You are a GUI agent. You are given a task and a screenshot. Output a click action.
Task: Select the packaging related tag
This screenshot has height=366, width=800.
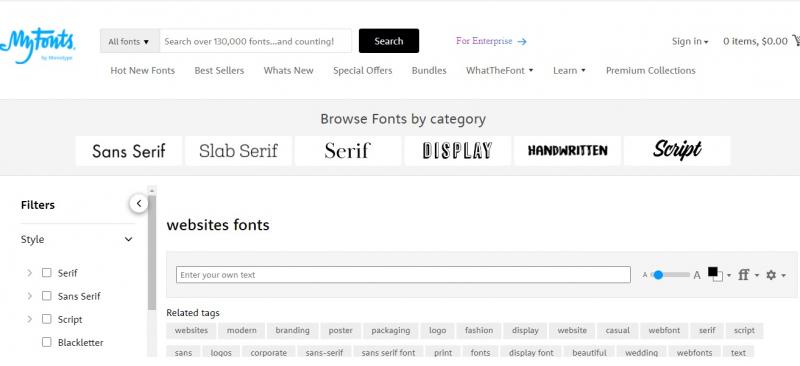[390, 330]
